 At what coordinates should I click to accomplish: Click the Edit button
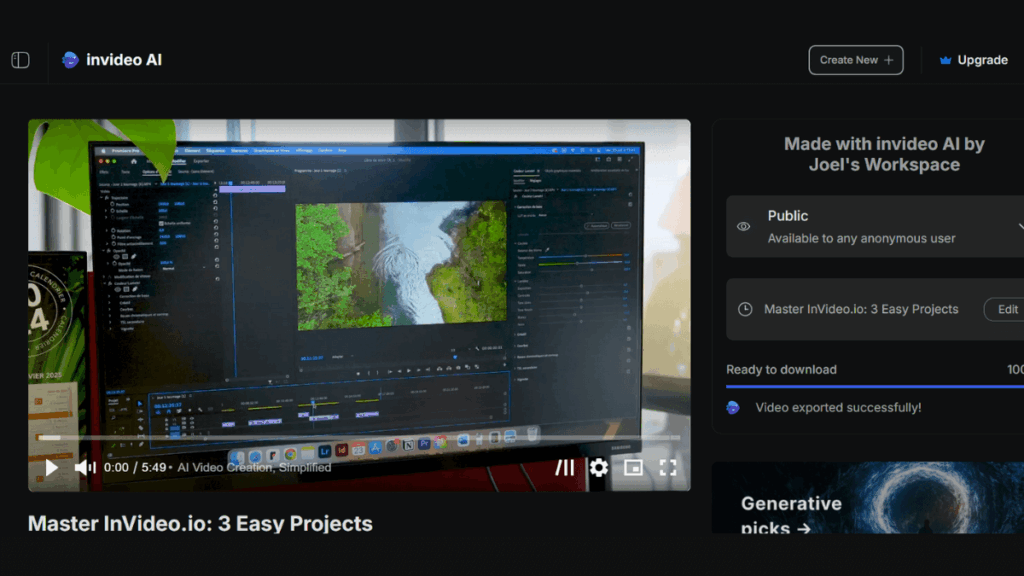(x=1006, y=310)
